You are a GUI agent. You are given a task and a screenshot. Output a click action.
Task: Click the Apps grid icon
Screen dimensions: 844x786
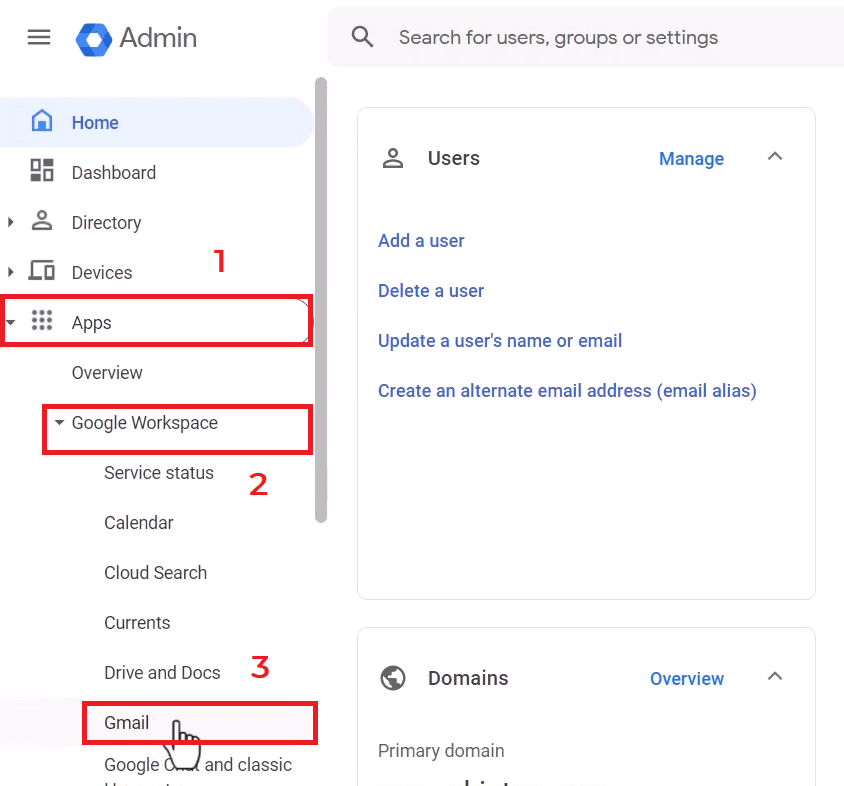click(42, 321)
